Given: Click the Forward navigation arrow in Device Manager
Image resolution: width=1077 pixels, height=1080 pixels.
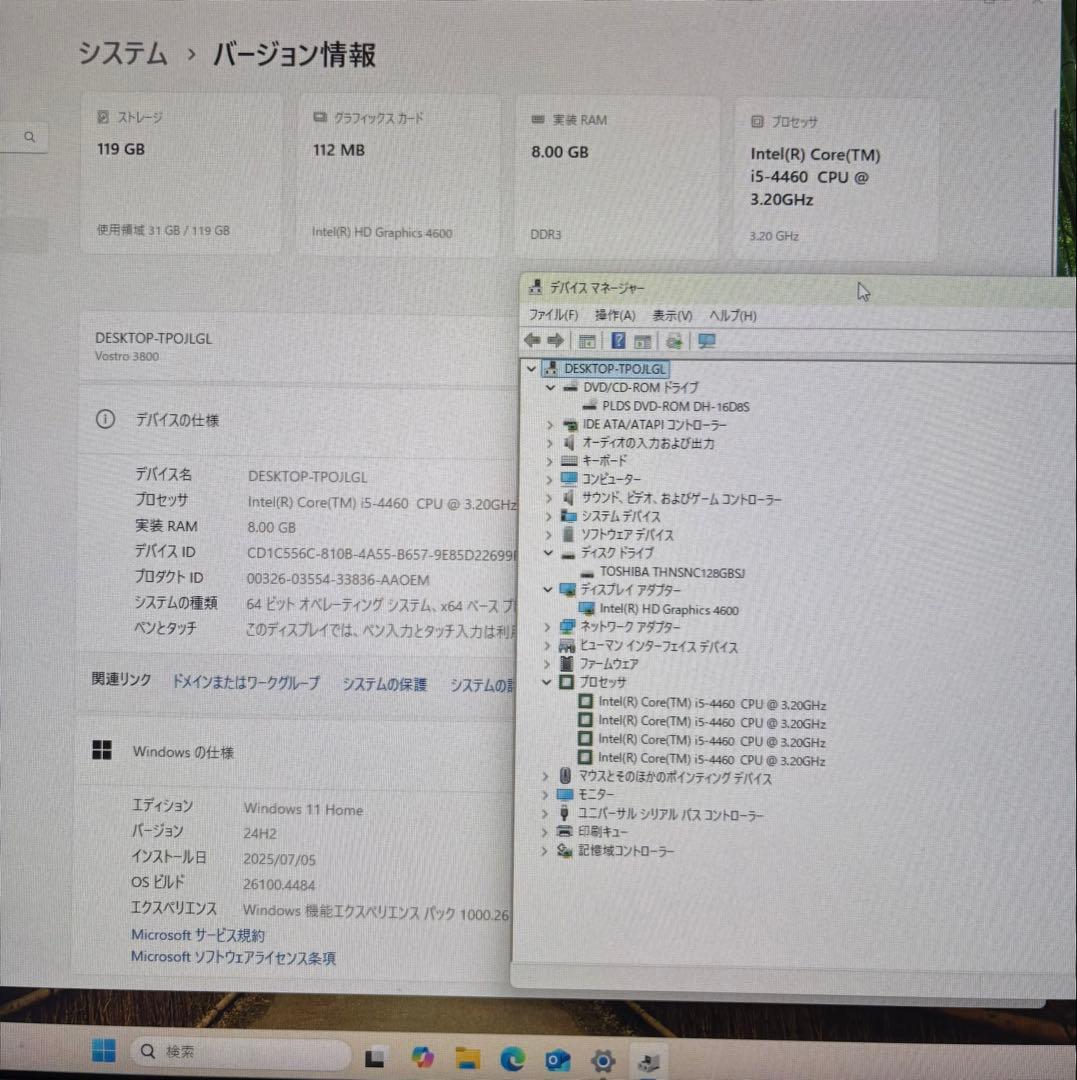Looking at the screenshot, I should 556,340.
